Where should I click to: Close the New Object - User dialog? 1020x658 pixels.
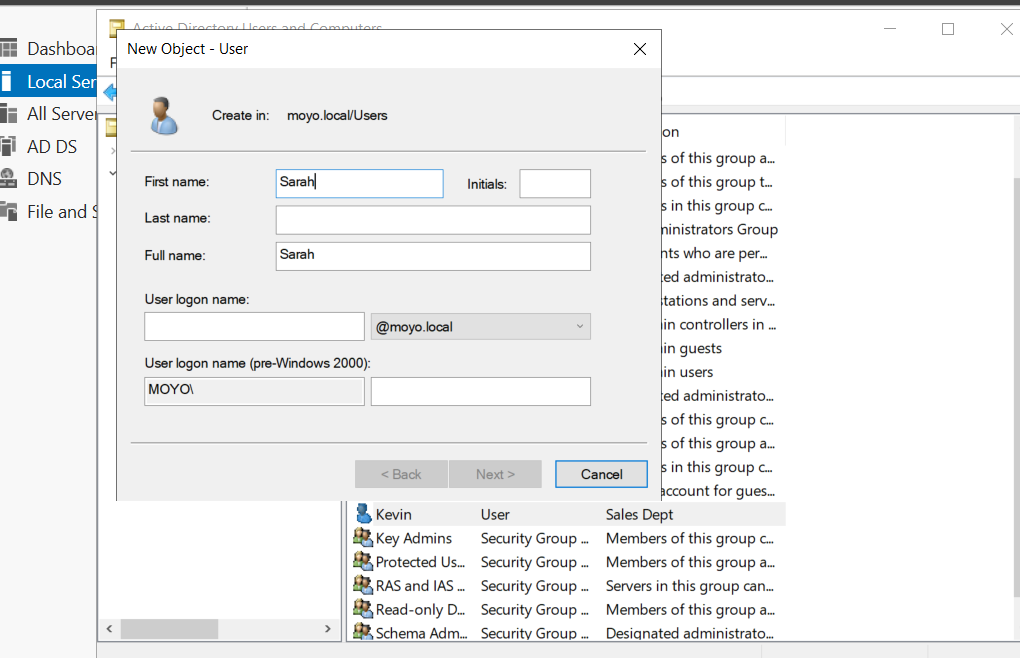[640, 49]
